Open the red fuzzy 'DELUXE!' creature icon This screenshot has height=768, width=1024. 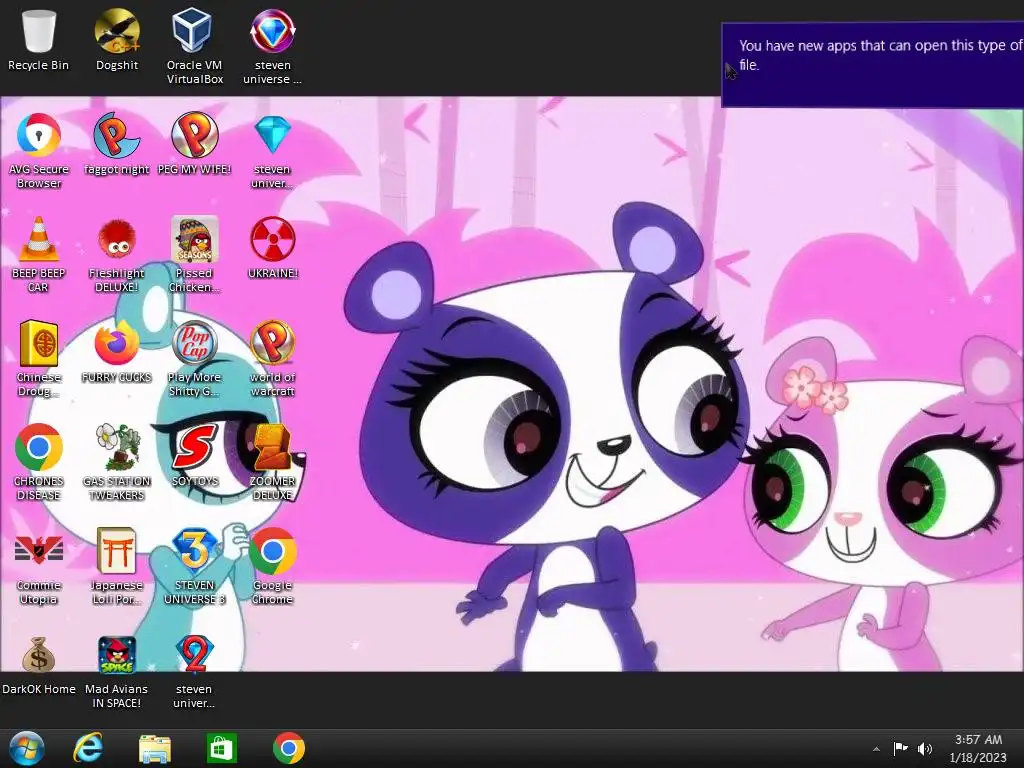point(117,254)
